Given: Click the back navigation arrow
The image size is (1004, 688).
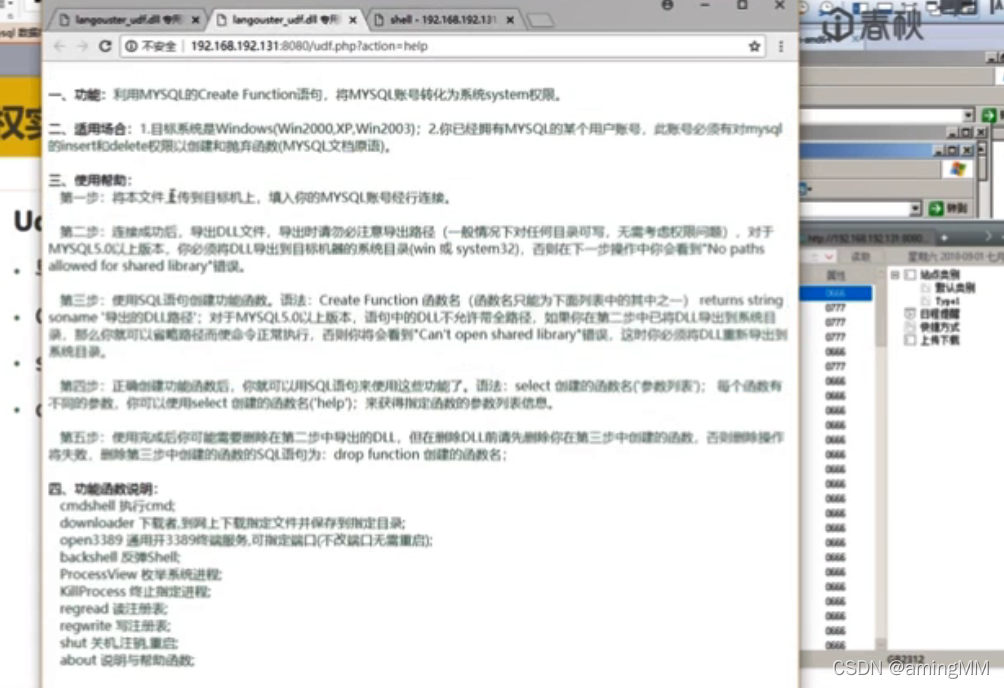Looking at the screenshot, I should (x=60, y=45).
